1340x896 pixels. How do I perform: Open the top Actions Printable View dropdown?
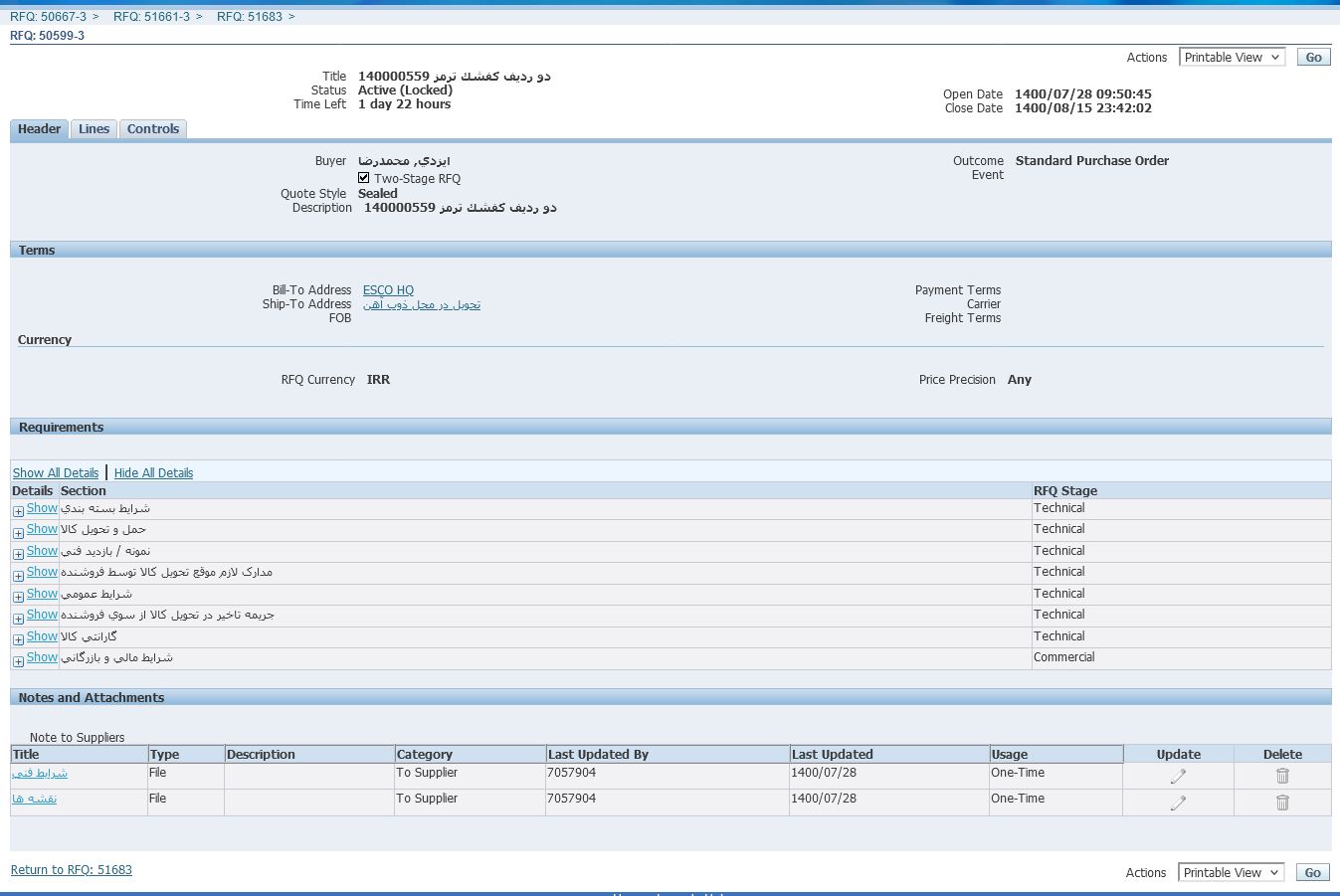(1232, 58)
